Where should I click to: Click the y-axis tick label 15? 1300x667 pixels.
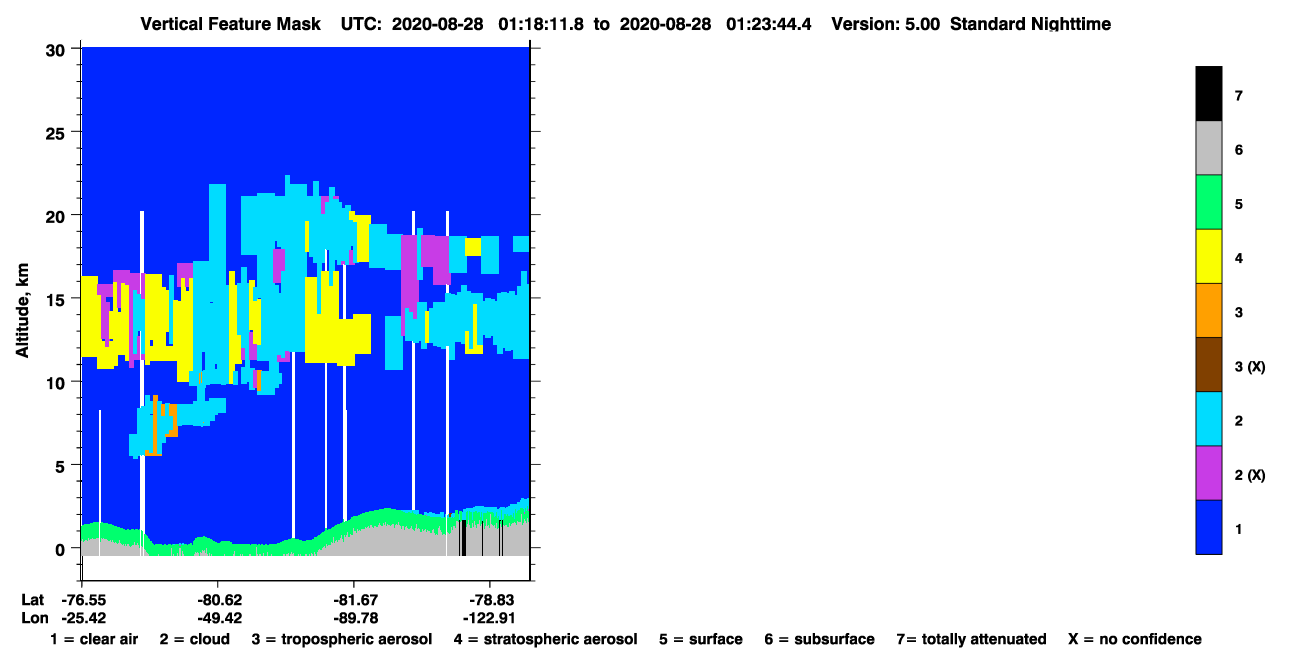pyautogui.click(x=58, y=299)
